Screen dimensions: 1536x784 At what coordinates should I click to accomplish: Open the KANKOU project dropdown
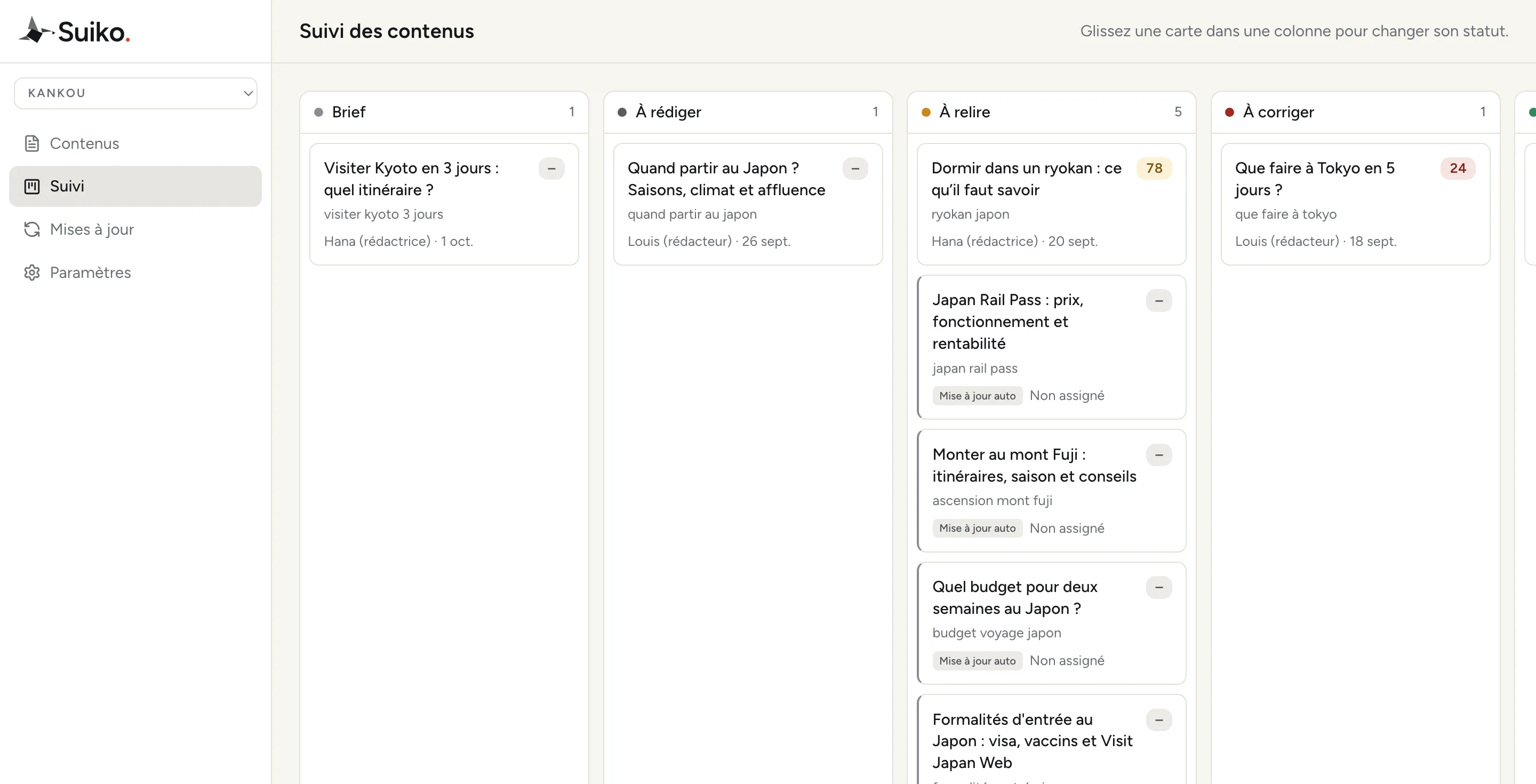[x=135, y=93]
